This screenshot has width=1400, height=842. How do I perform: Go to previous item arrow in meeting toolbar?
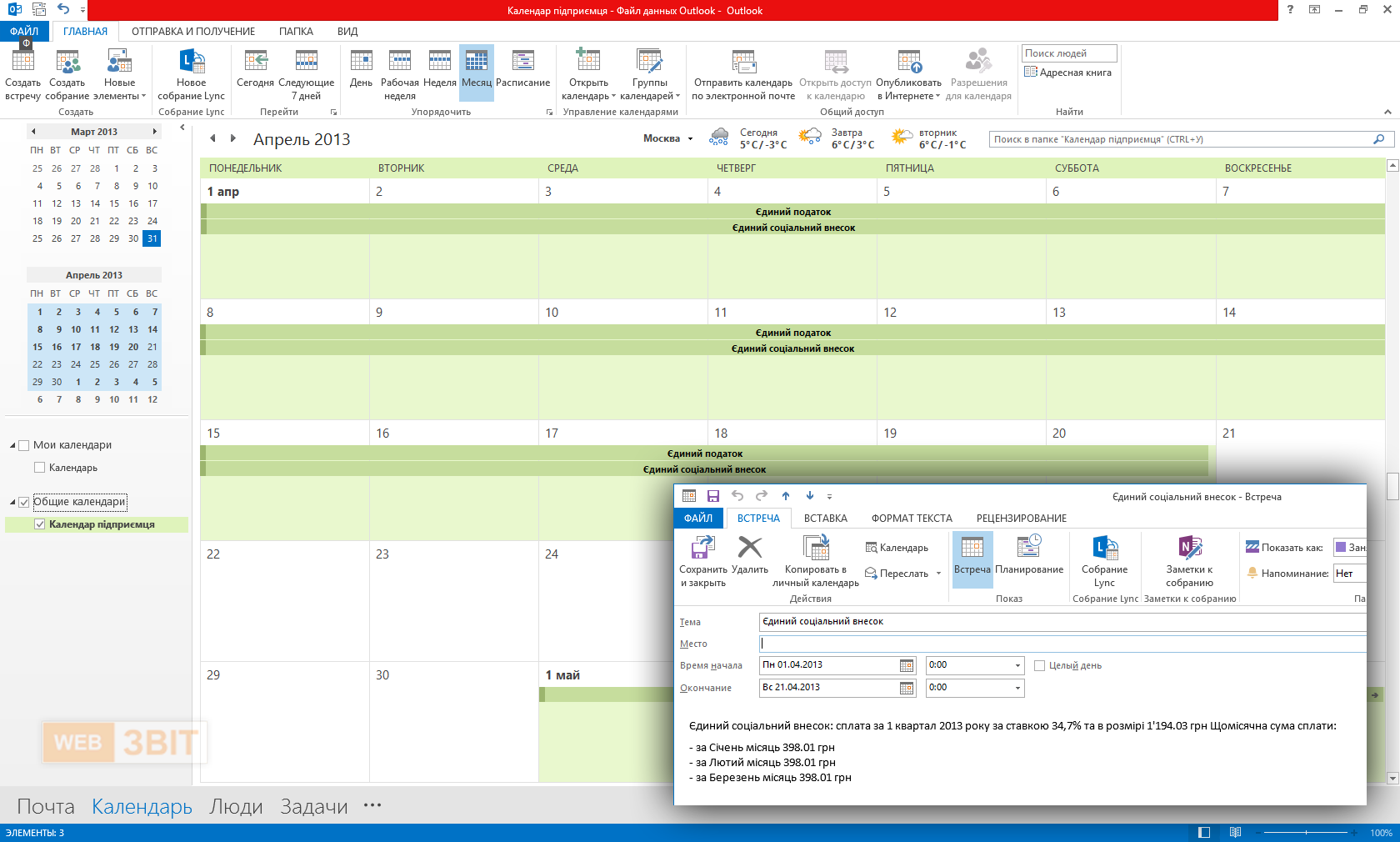(786, 496)
